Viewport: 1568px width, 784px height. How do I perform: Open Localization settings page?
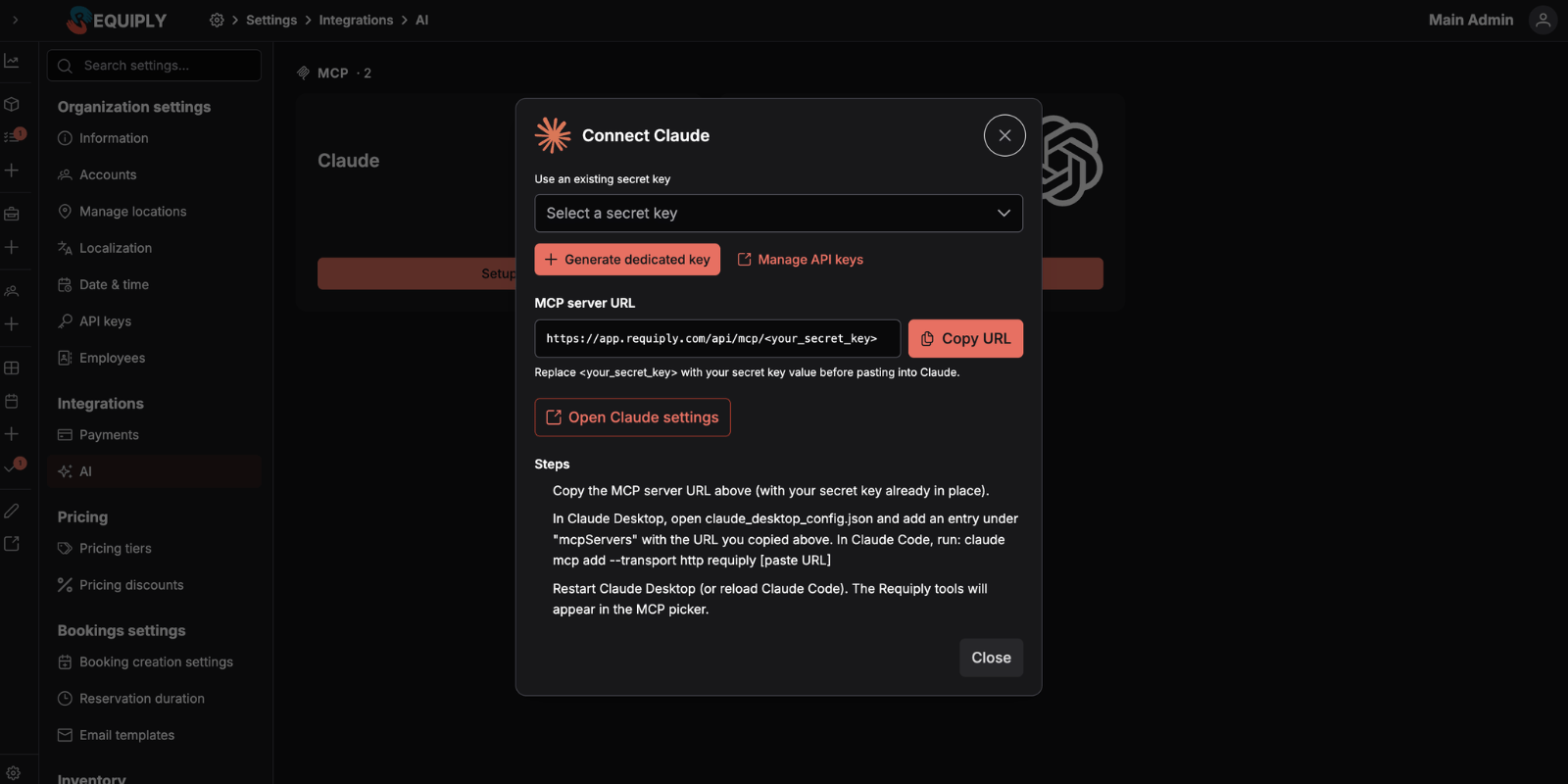pyautogui.click(x=154, y=248)
